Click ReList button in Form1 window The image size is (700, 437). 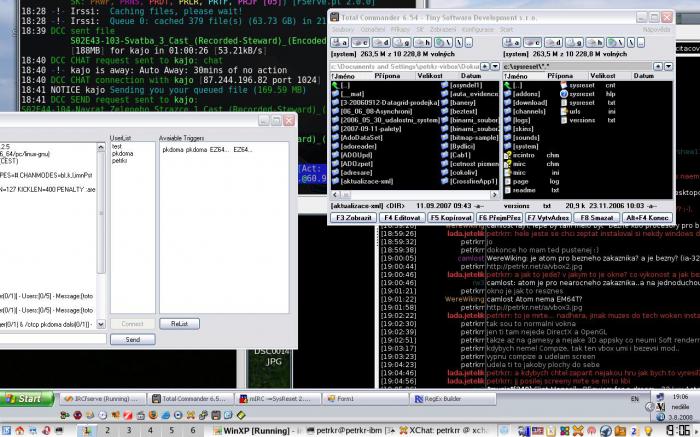tap(179, 324)
